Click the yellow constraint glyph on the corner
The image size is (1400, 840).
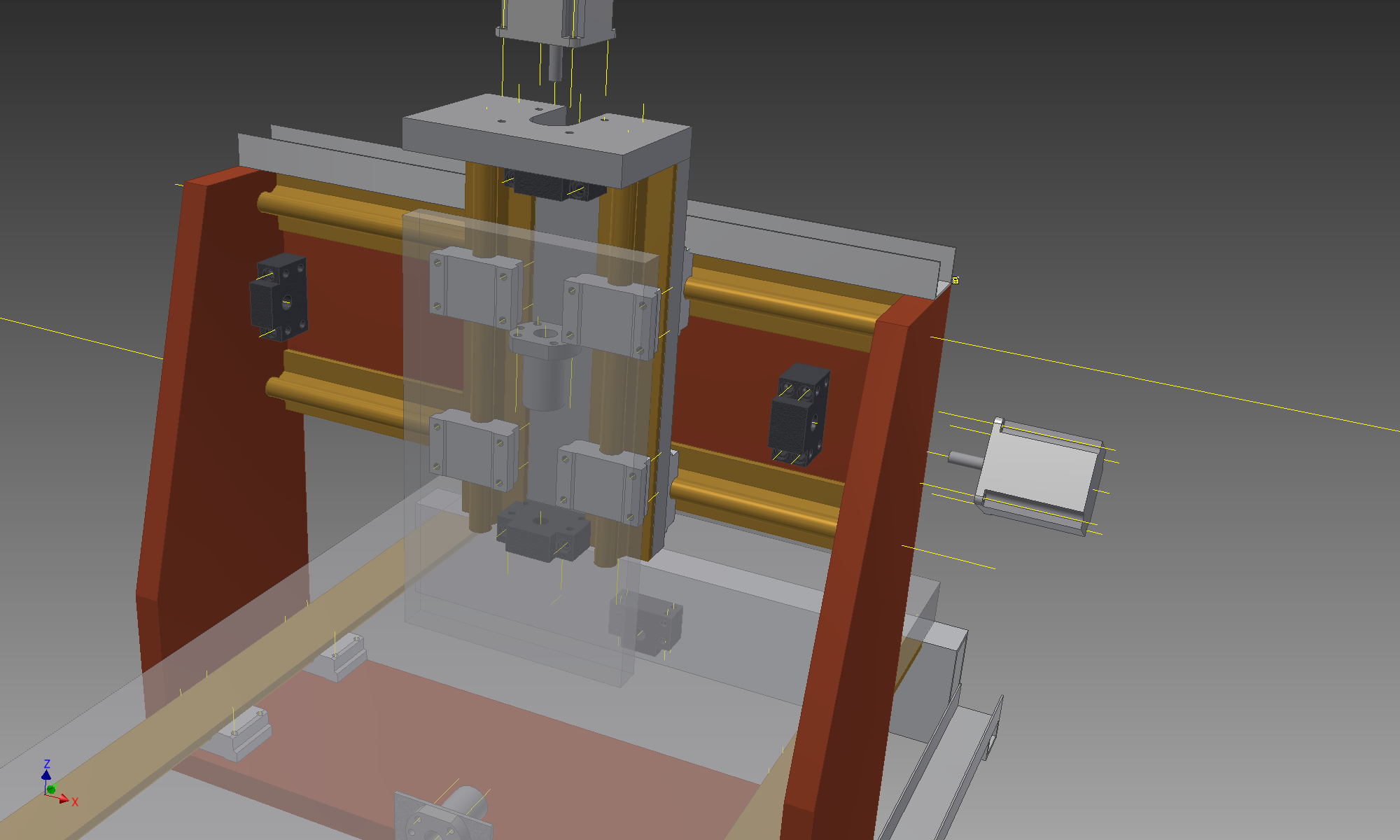click(x=955, y=280)
